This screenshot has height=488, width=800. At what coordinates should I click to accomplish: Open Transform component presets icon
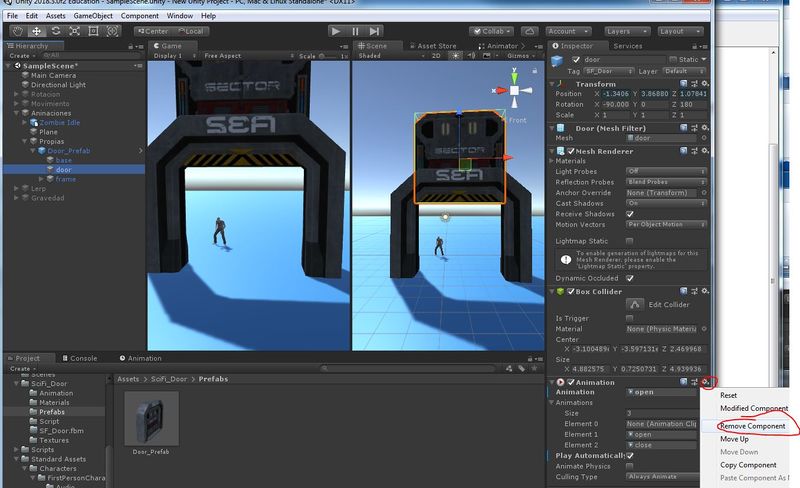click(694, 84)
